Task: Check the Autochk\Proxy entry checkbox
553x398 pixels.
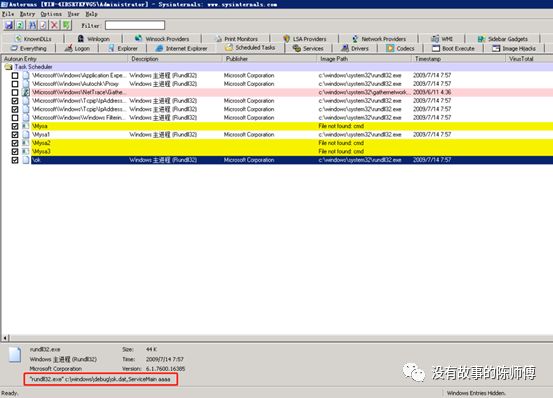Action: [x=15, y=84]
